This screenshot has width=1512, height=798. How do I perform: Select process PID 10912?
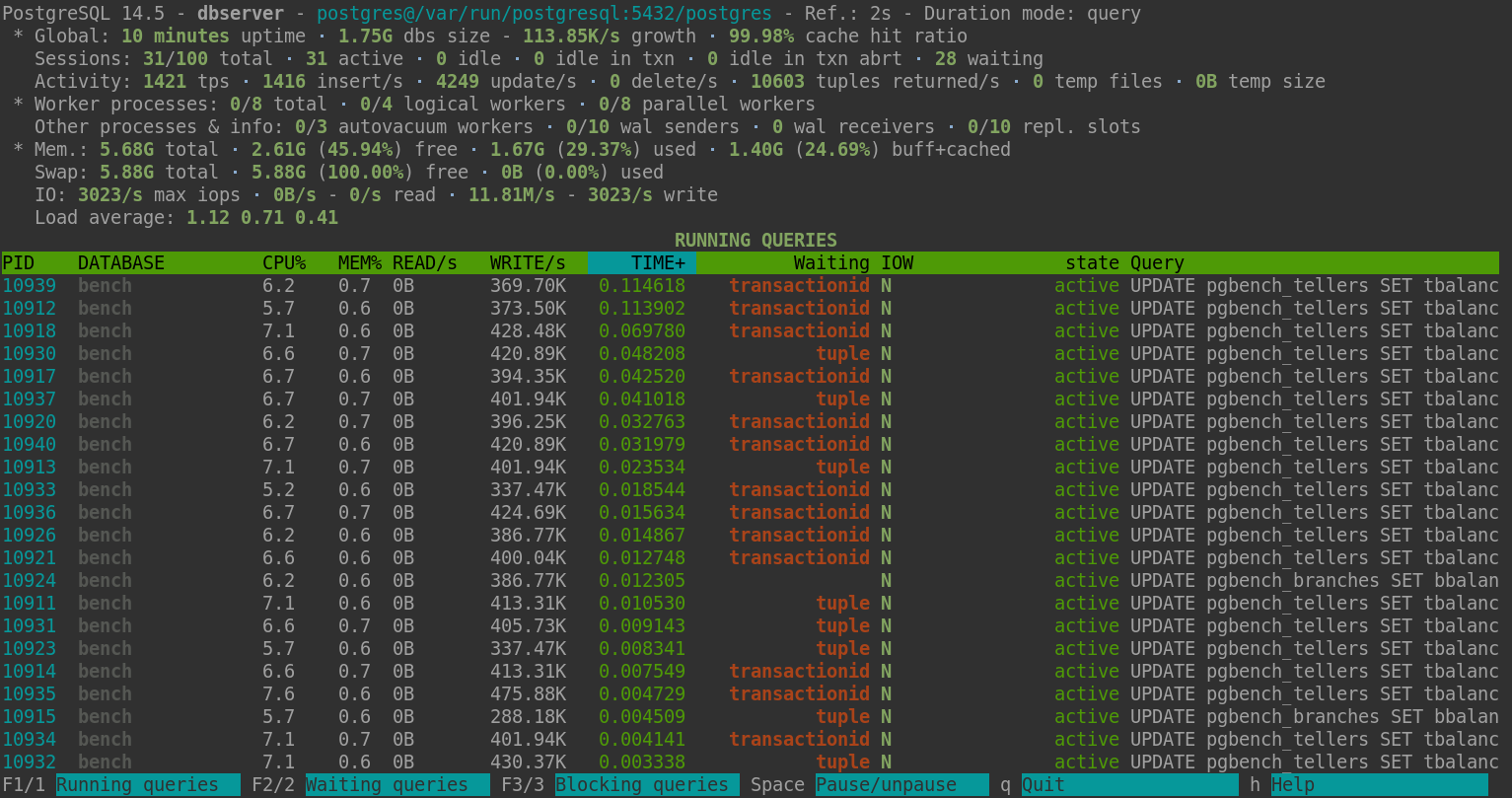pyautogui.click(x=29, y=309)
